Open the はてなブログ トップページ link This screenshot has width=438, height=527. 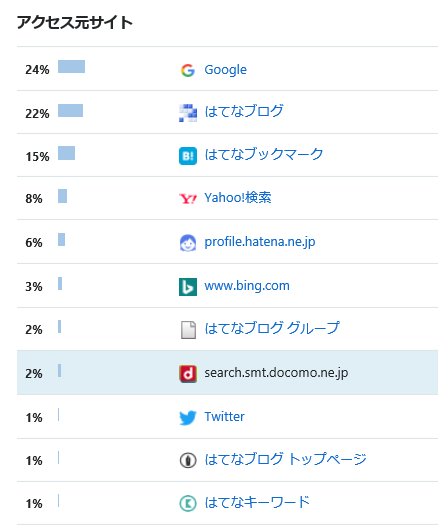coord(285,459)
